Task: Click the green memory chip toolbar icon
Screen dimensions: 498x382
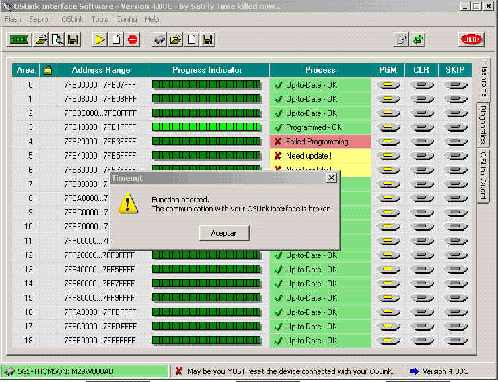Action: (19, 40)
